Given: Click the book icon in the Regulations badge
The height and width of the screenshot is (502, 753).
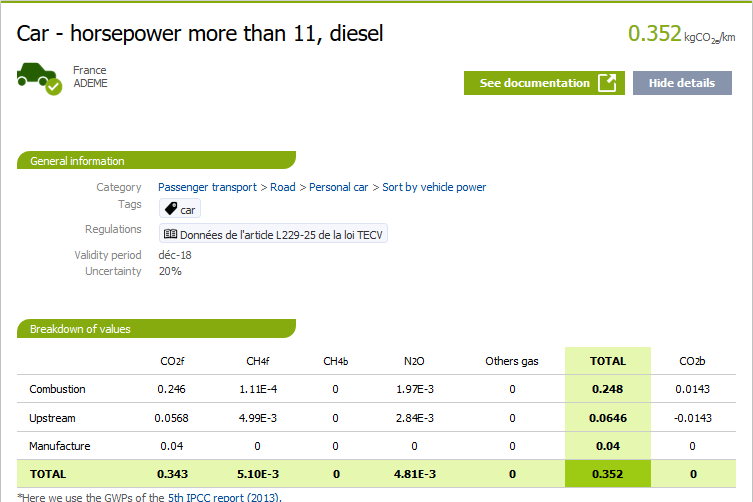Looking at the screenshot, I should [x=170, y=234].
